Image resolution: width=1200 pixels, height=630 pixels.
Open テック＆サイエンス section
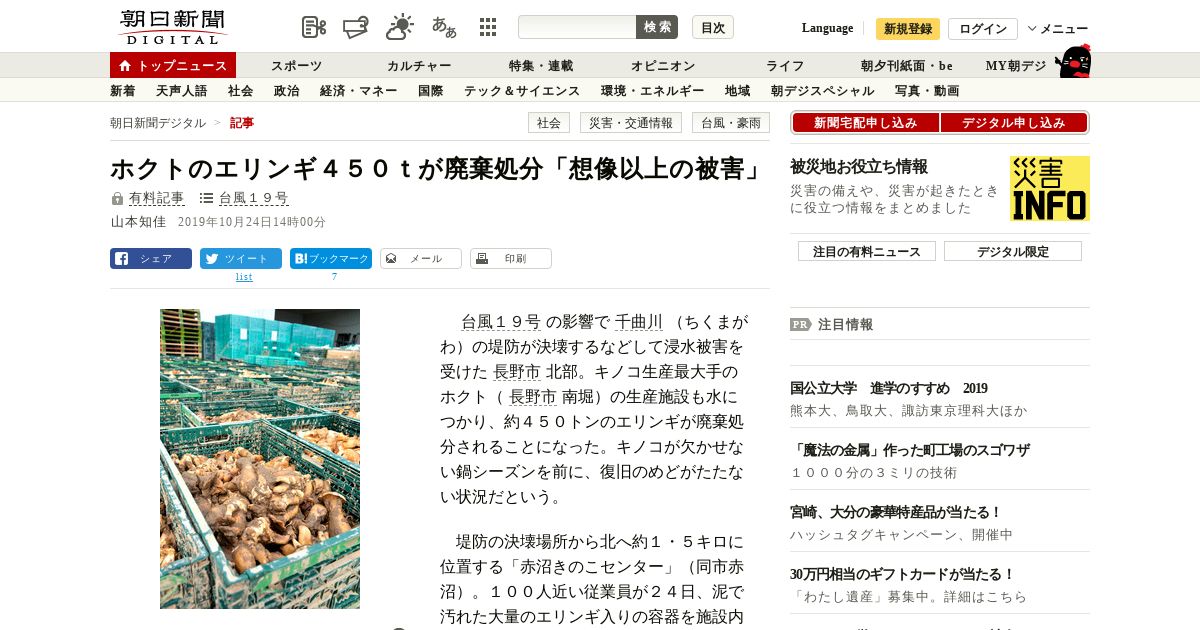point(522,90)
